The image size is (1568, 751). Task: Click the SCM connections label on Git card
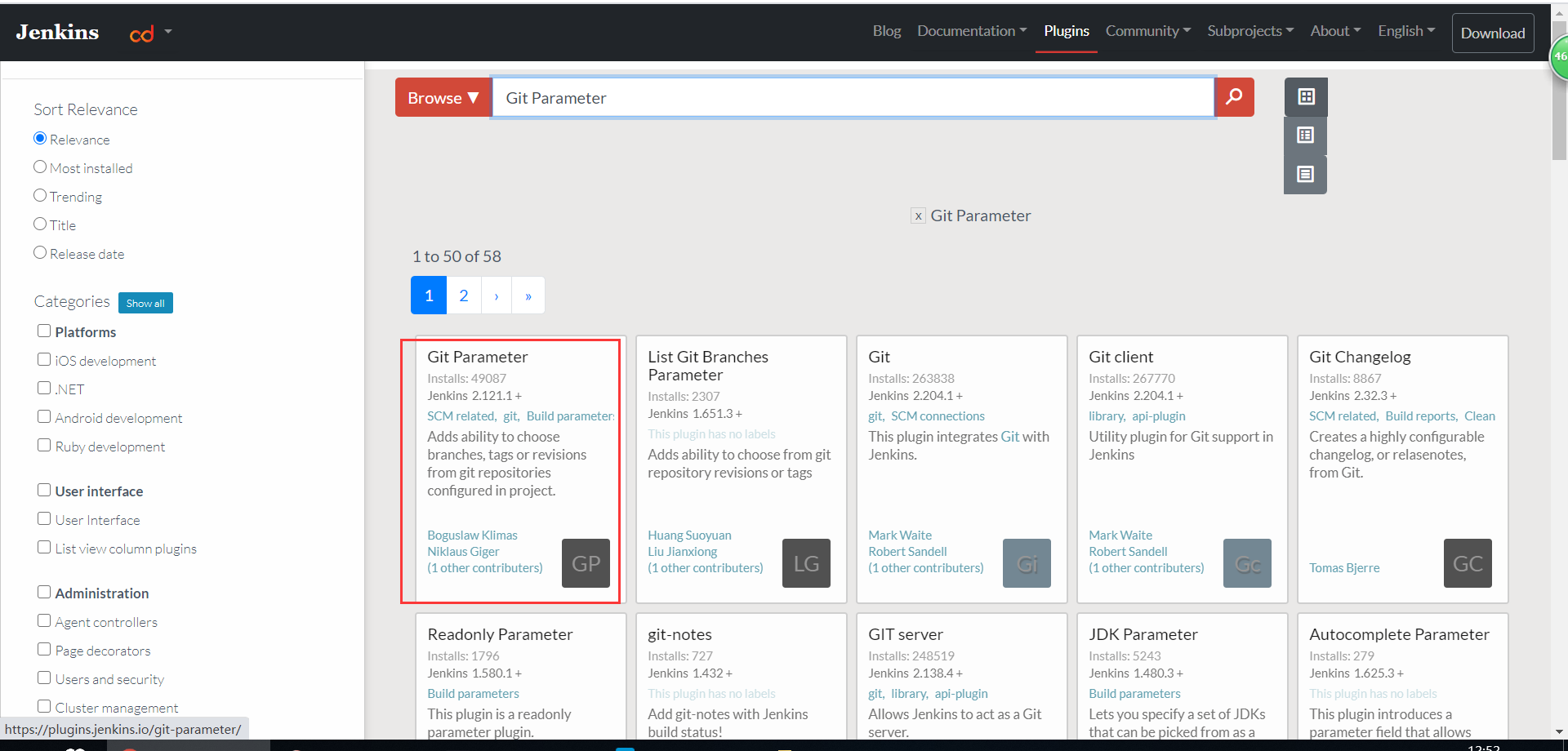[x=938, y=416]
